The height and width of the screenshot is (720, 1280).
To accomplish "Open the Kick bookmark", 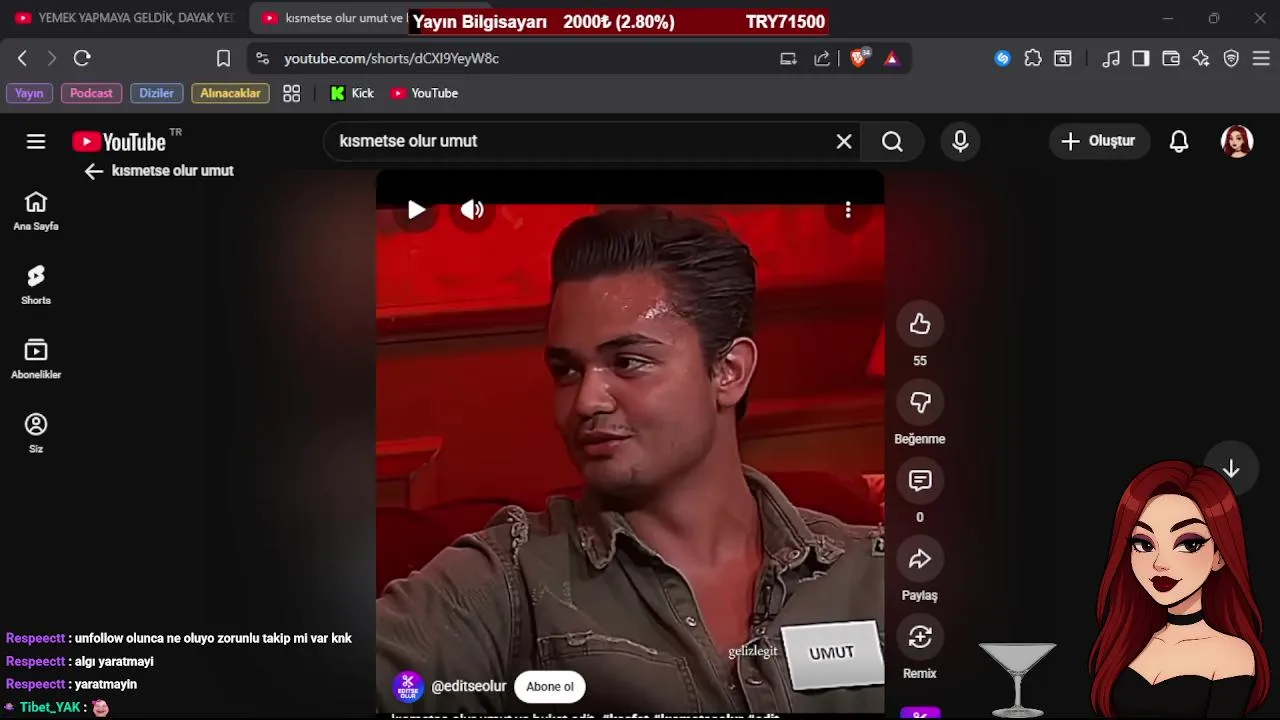I will click(x=352, y=93).
